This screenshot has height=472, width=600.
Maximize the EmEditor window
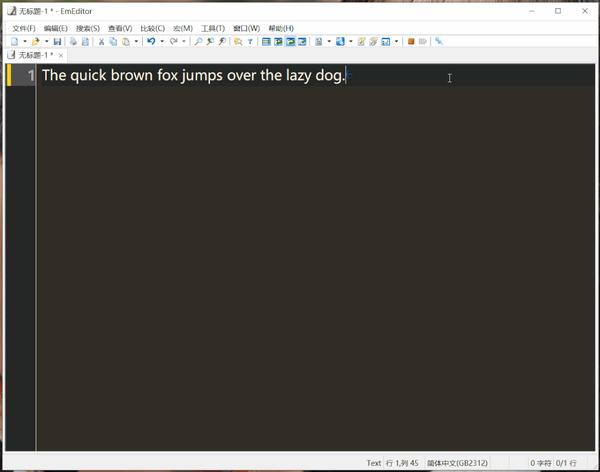point(558,11)
